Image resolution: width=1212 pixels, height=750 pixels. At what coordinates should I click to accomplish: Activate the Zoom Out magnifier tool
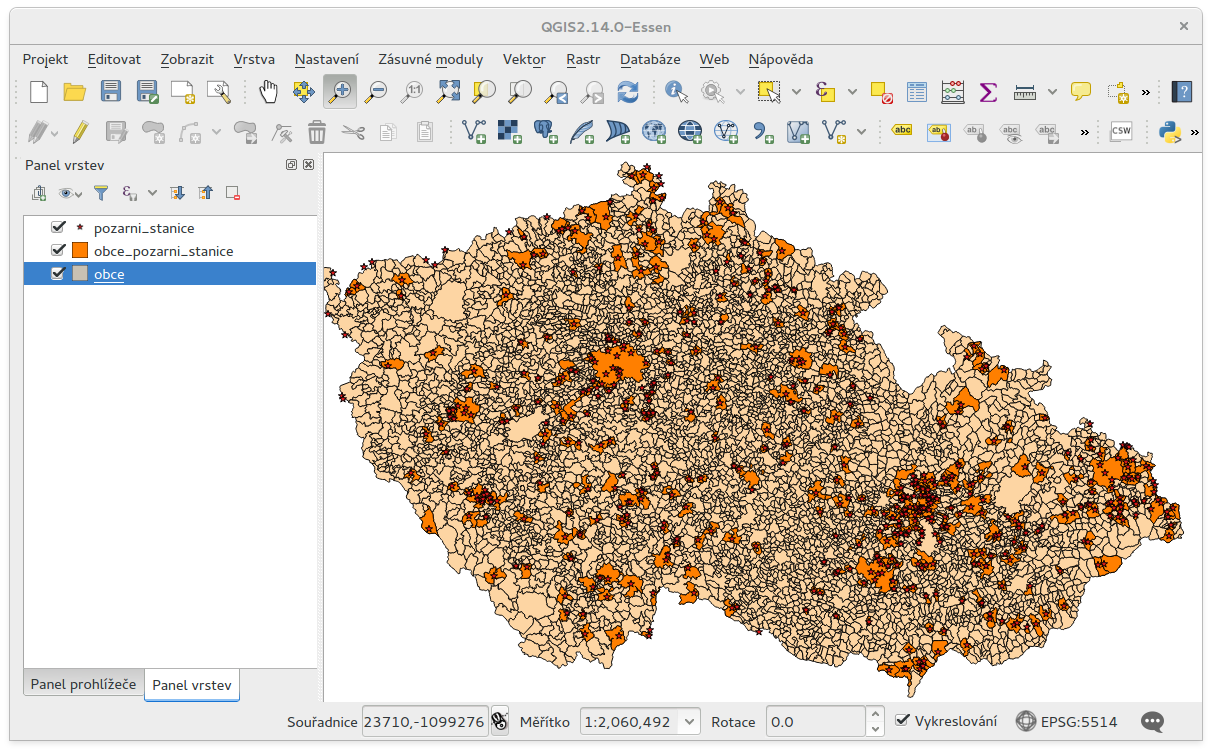(x=376, y=92)
